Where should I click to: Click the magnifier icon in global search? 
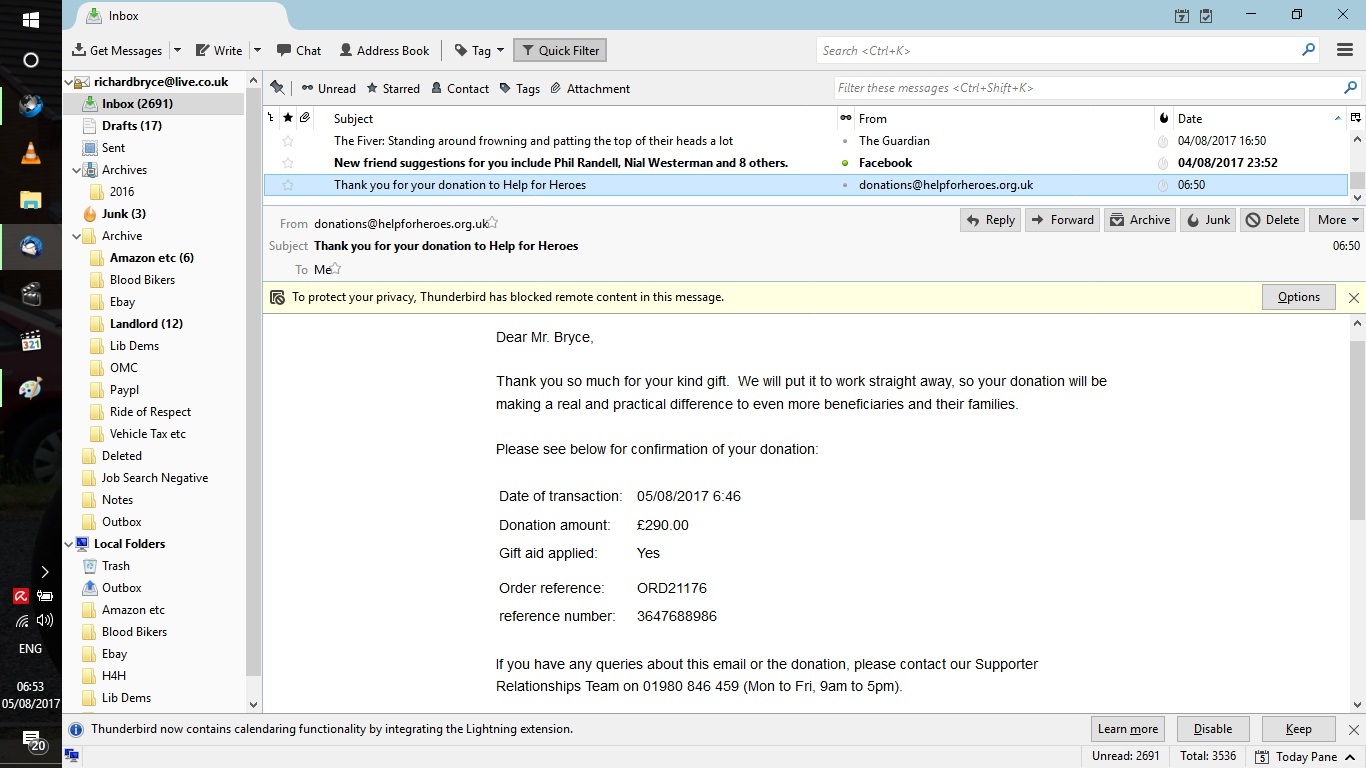point(1308,50)
